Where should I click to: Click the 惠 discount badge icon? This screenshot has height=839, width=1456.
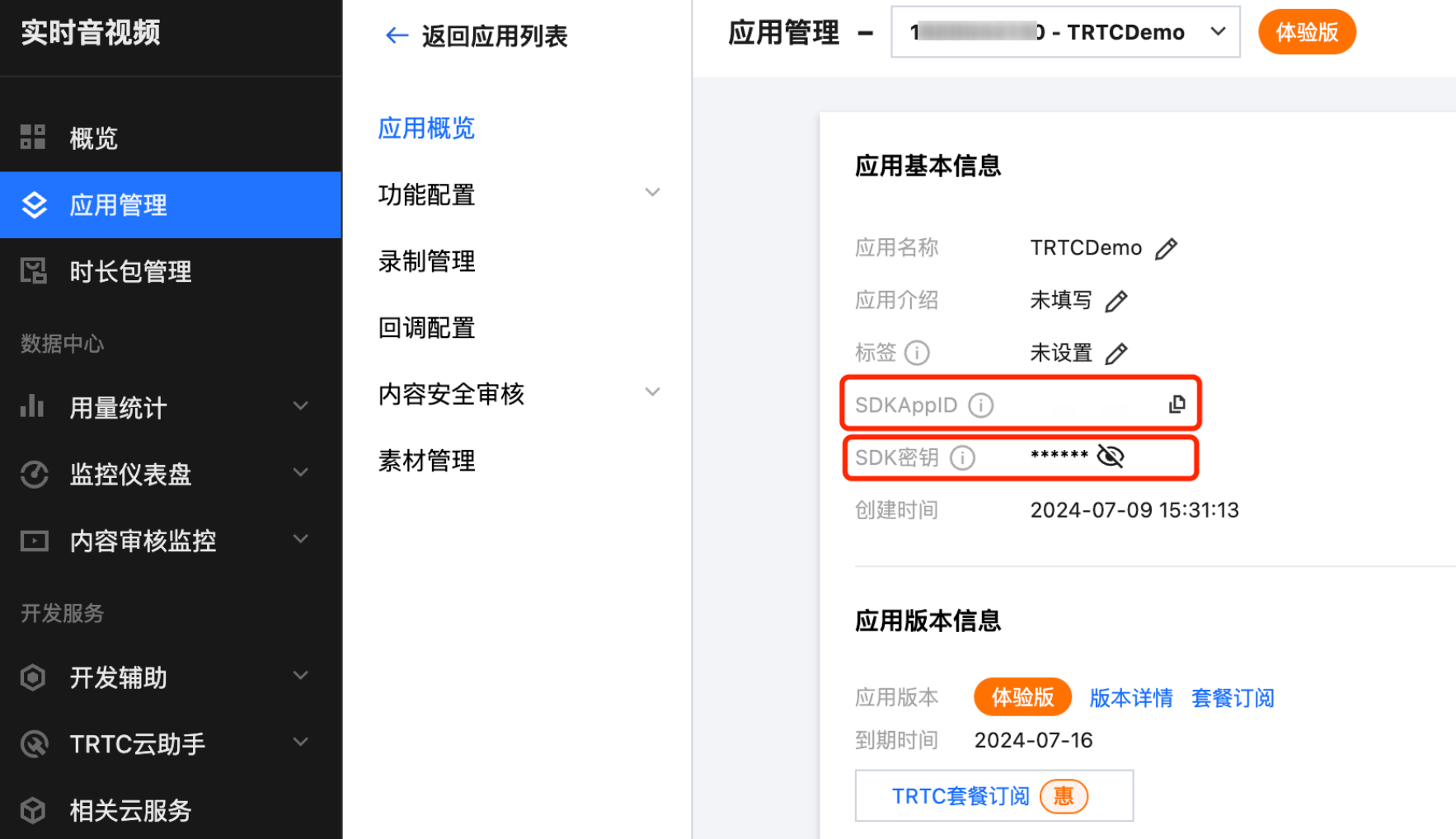[1064, 796]
